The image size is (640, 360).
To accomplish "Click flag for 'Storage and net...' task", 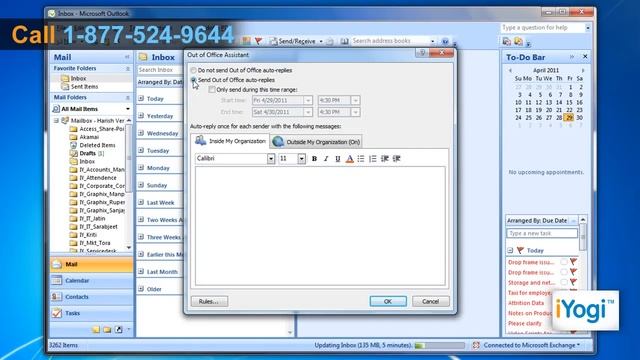I will (573, 282).
